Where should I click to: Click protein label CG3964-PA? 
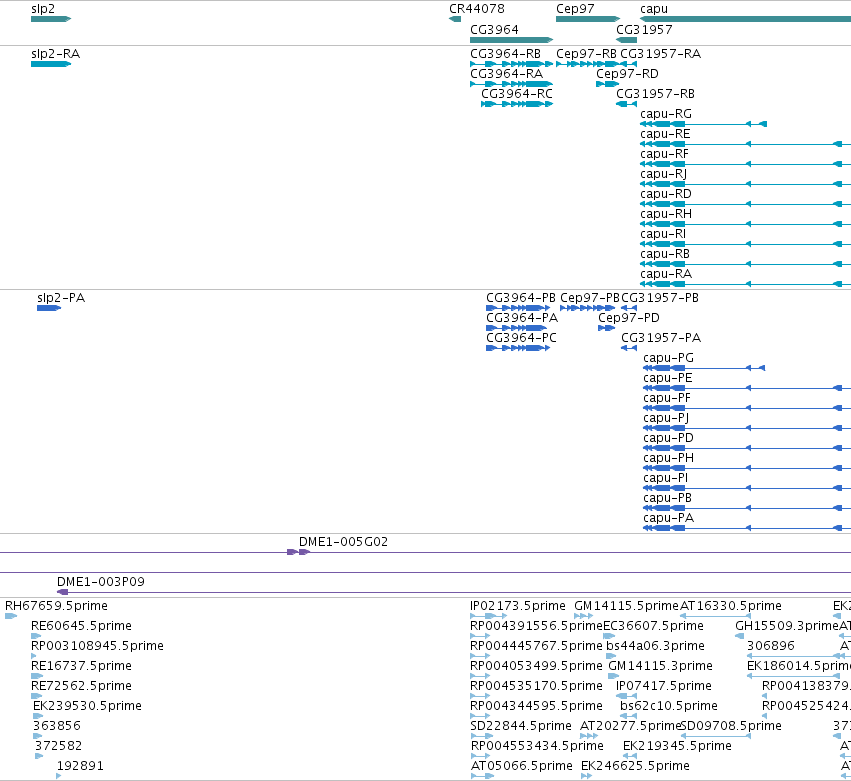pyautogui.click(x=522, y=318)
